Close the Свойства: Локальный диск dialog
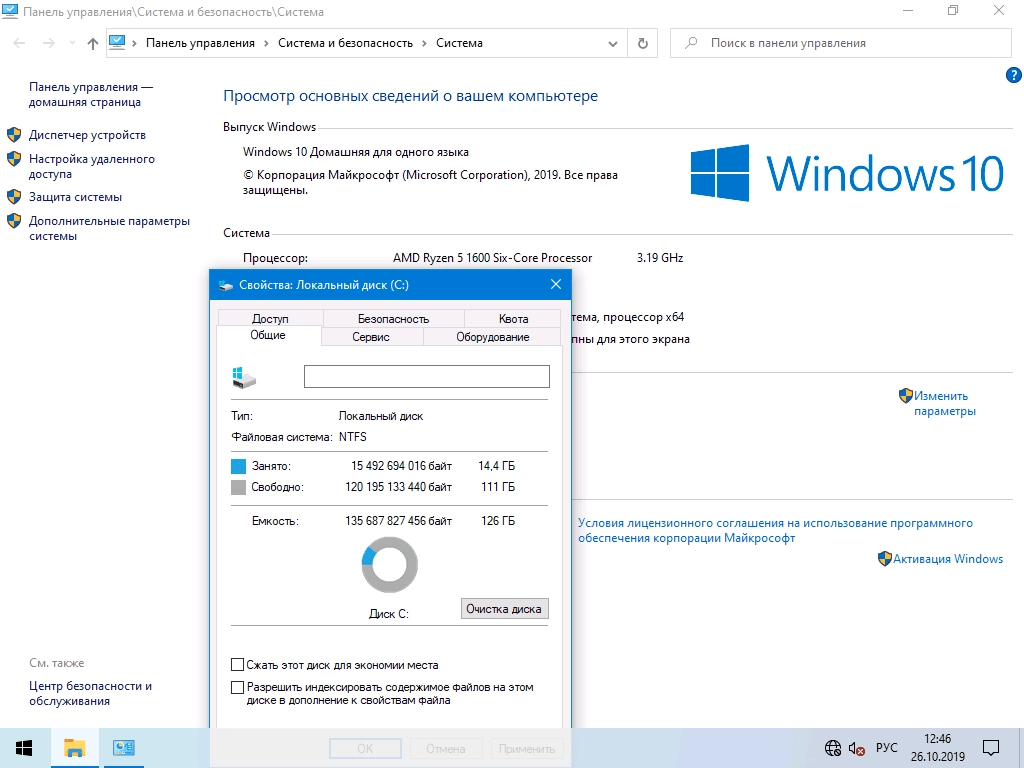The height and width of the screenshot is (768, 1024). pyautogui.click(x=556, y=284)
